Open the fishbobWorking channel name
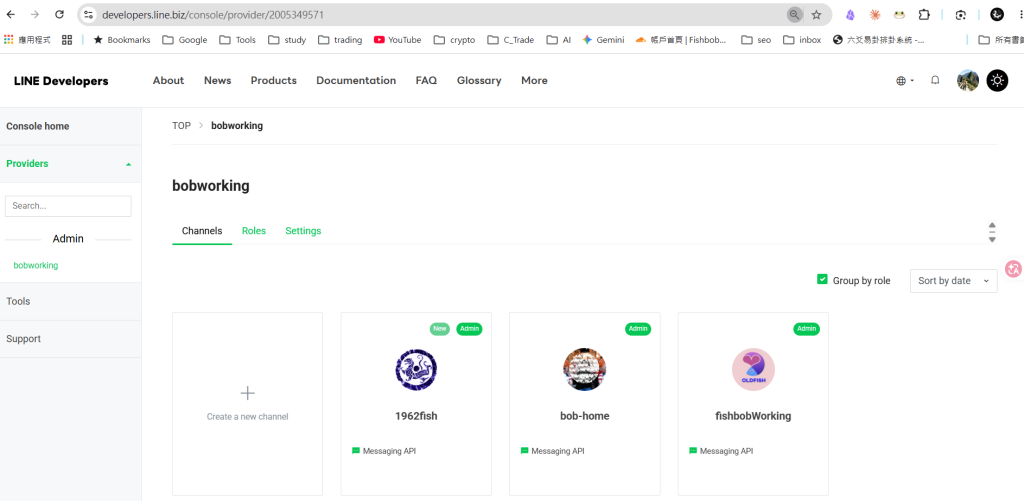The image size is (1024, 501). [x=753, y=415]
